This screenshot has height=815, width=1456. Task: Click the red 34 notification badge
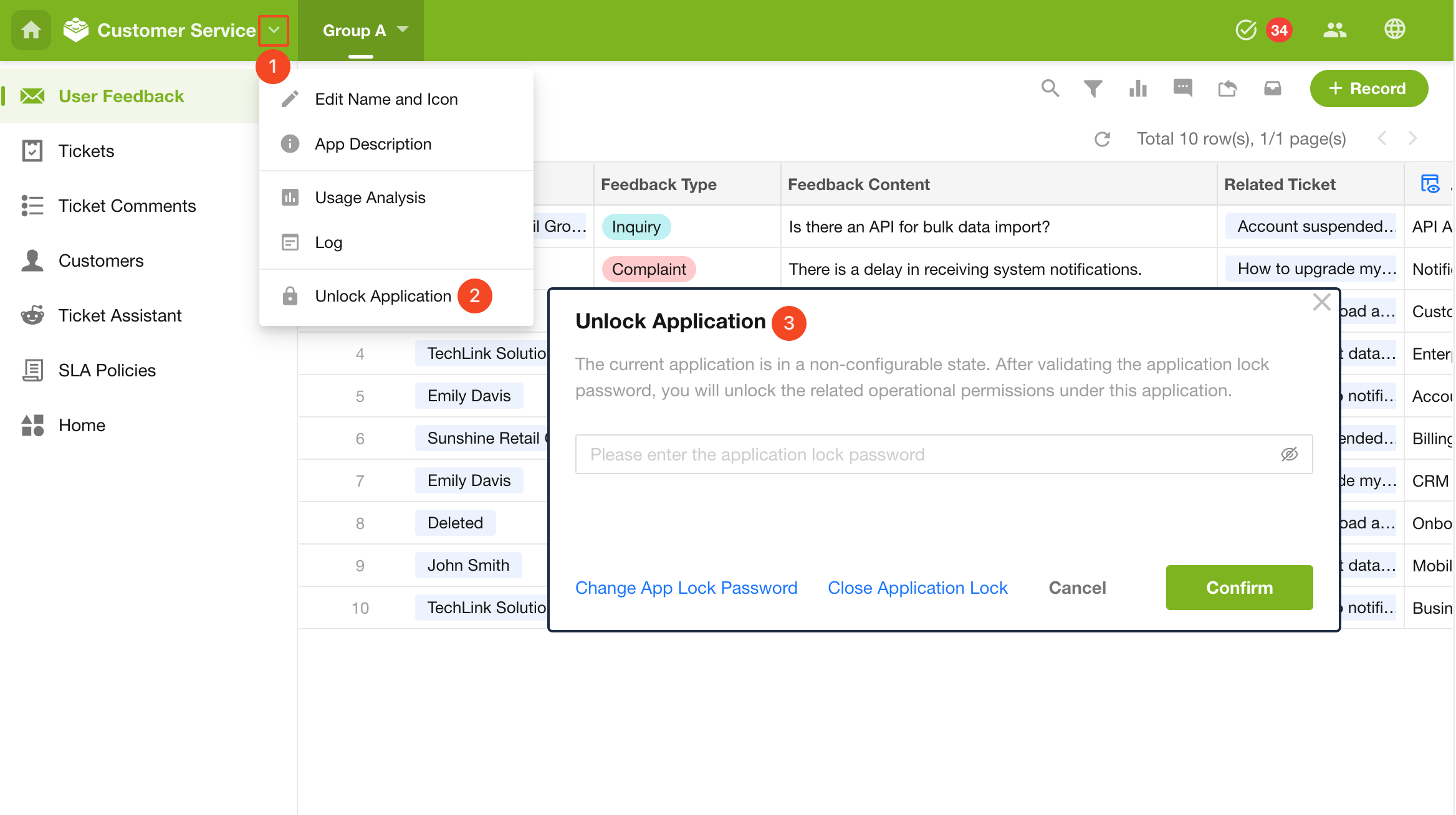[x=1280, y=30]
